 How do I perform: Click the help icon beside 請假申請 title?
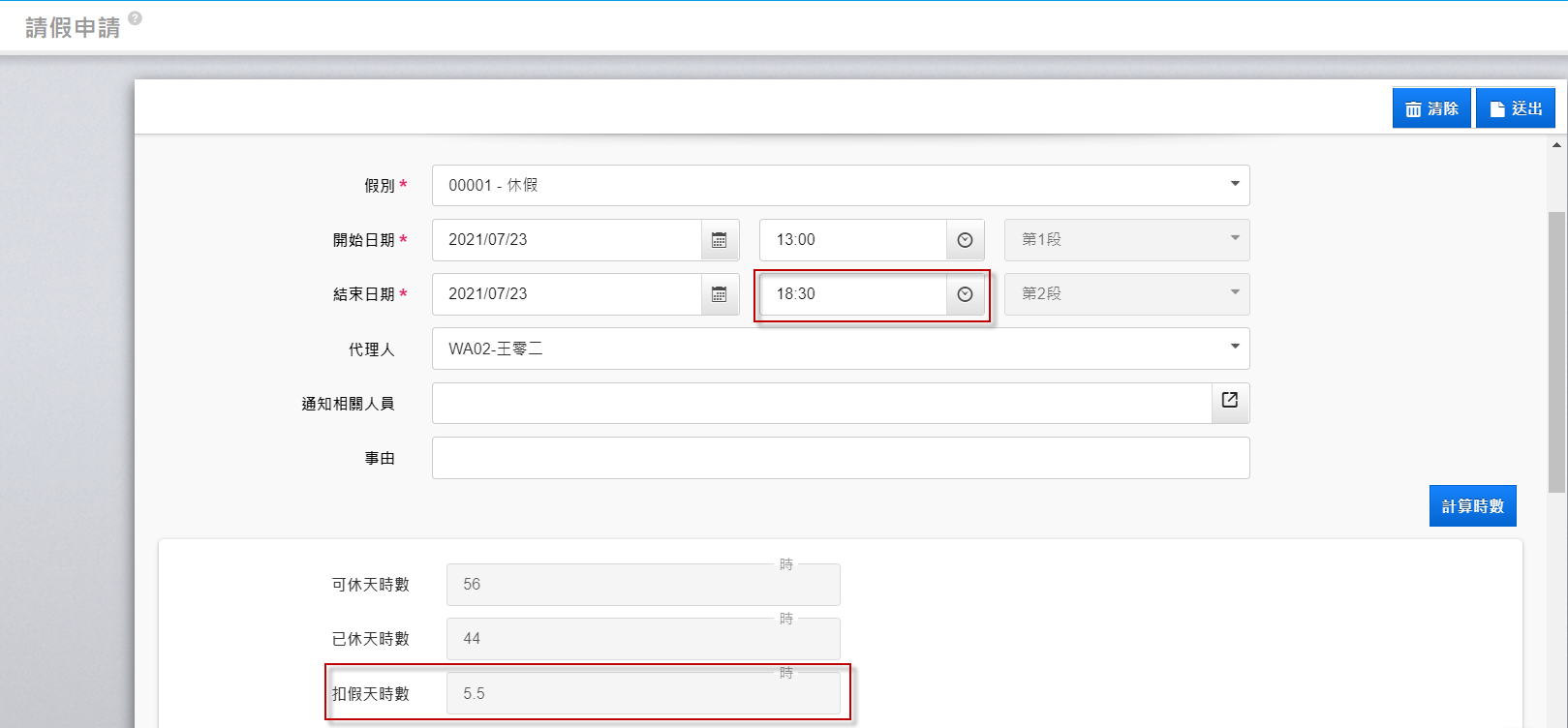(x=135, y=17)
